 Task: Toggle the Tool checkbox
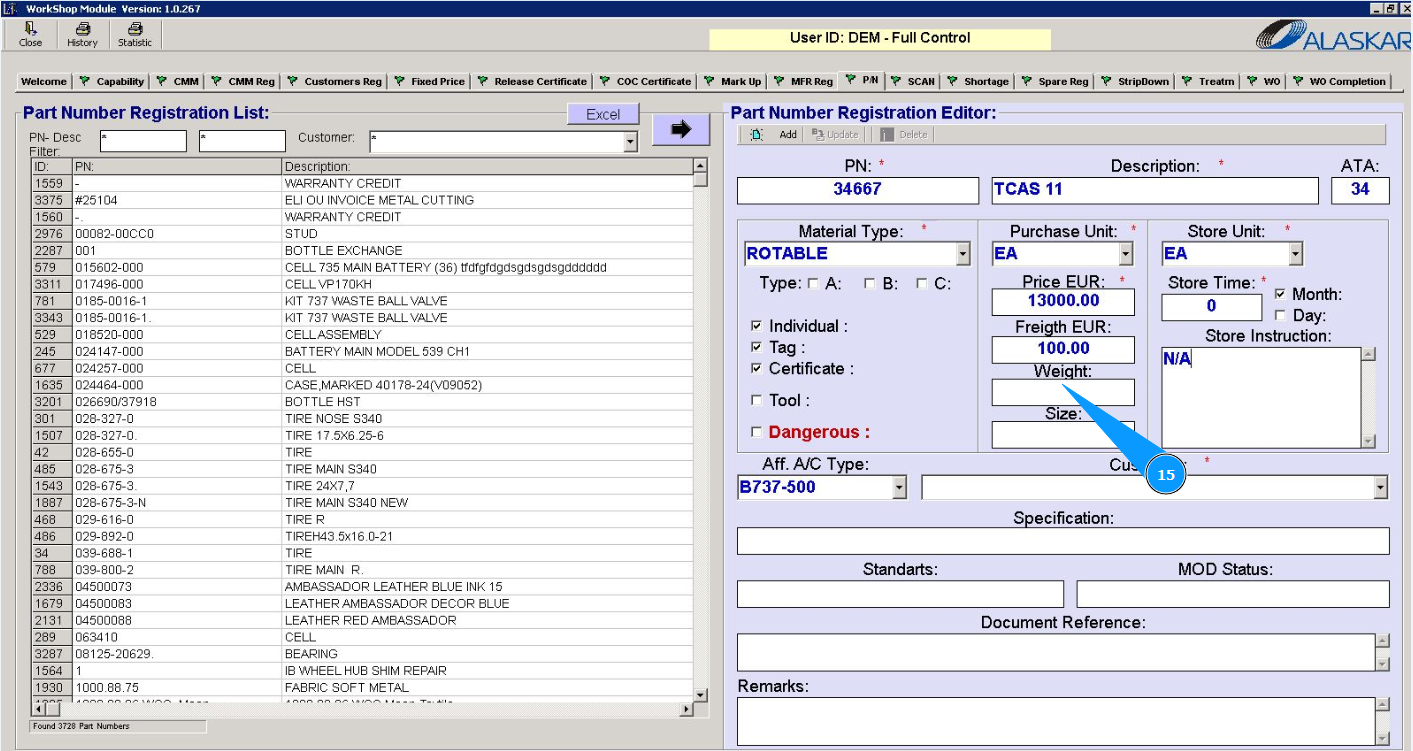click(757, 400)
